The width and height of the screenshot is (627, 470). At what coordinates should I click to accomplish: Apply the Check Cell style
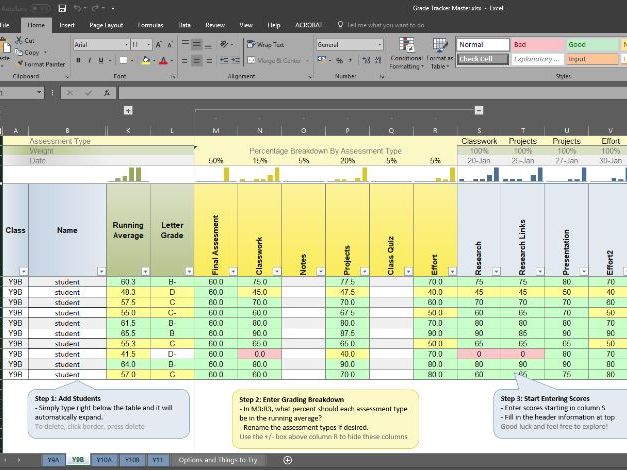pos(481,59)
